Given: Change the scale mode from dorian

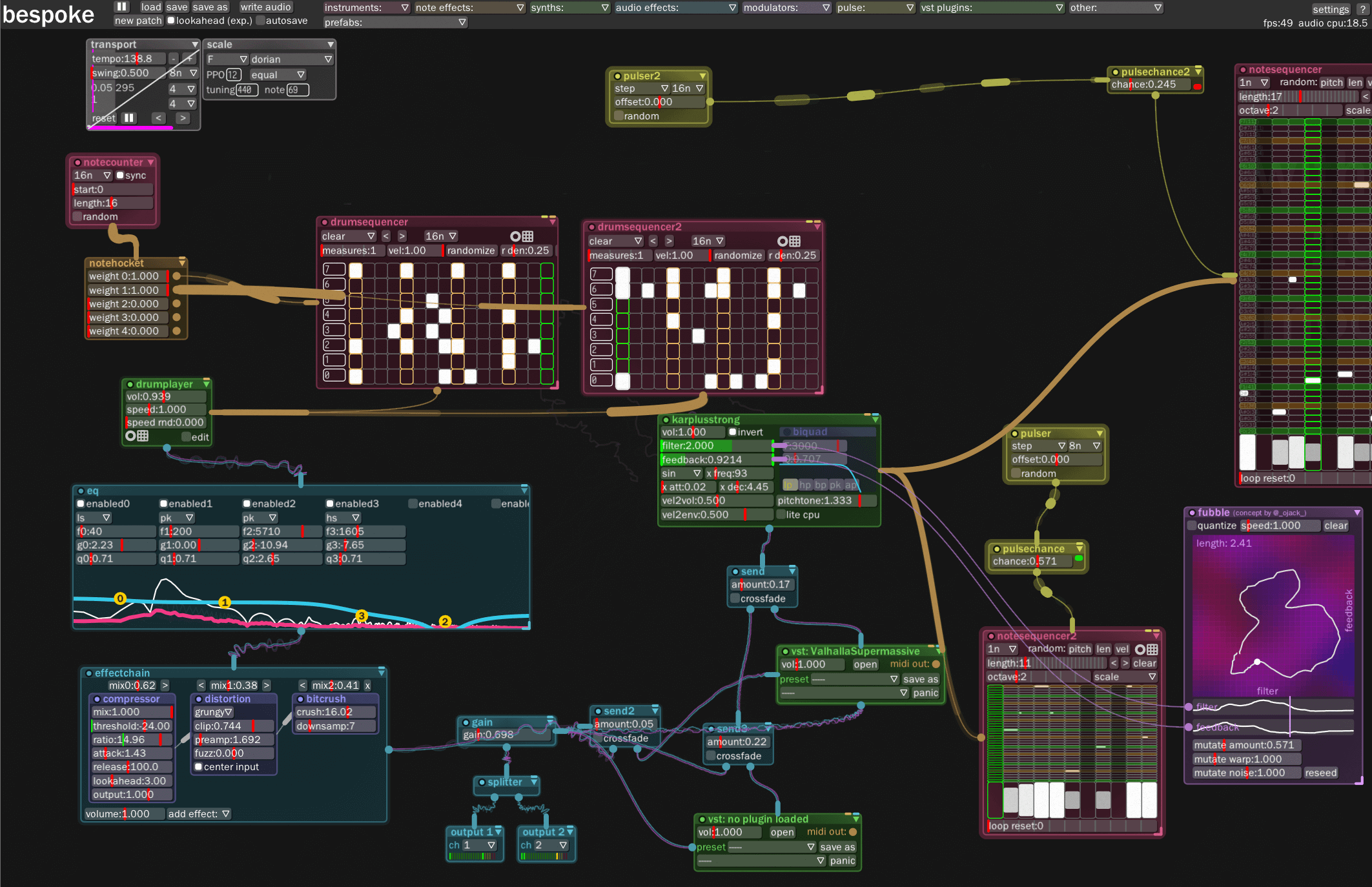Looking at the screenshot, I should coord(291,59).
